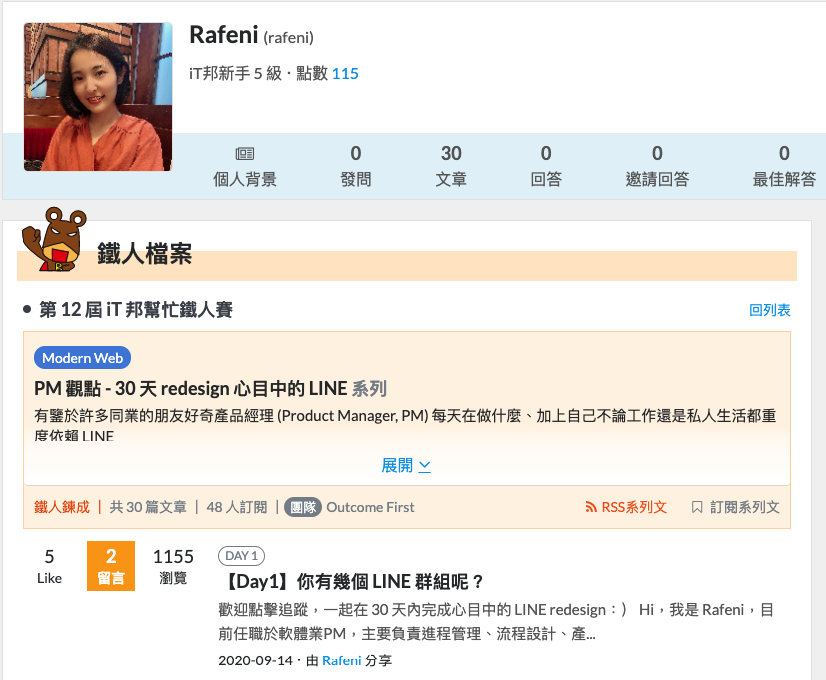The width and height of the screenshot is (826, 680).
Task: Click the 個人背景 newspaper icon
Action: [244, 154]
